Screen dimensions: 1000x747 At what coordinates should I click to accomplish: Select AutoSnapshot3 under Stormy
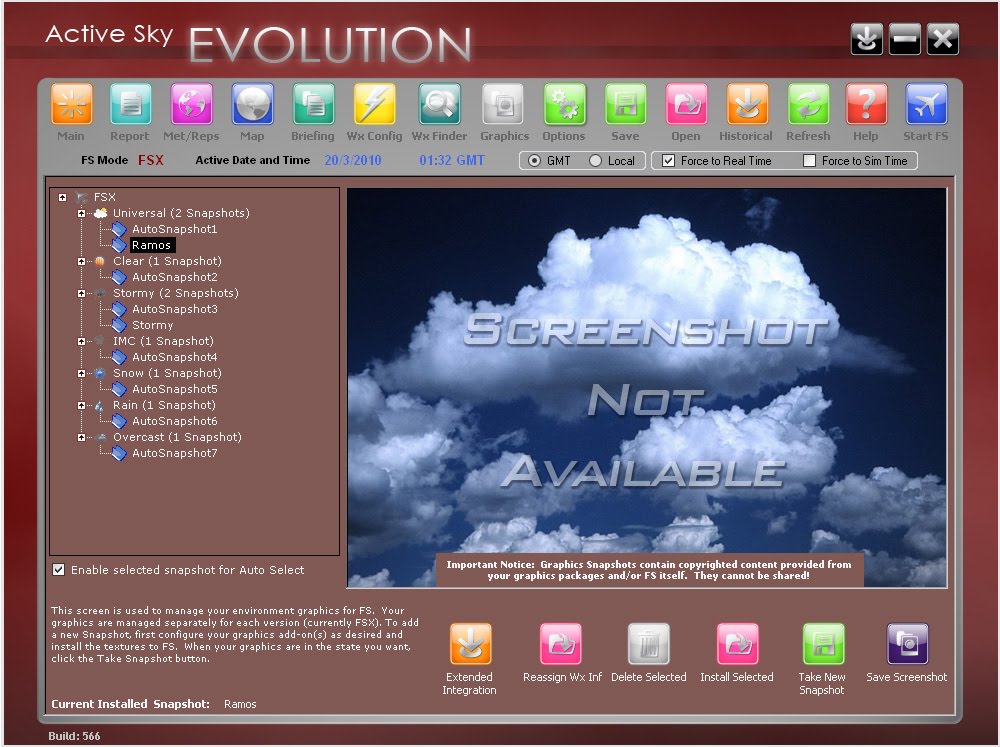pos(174,309)
